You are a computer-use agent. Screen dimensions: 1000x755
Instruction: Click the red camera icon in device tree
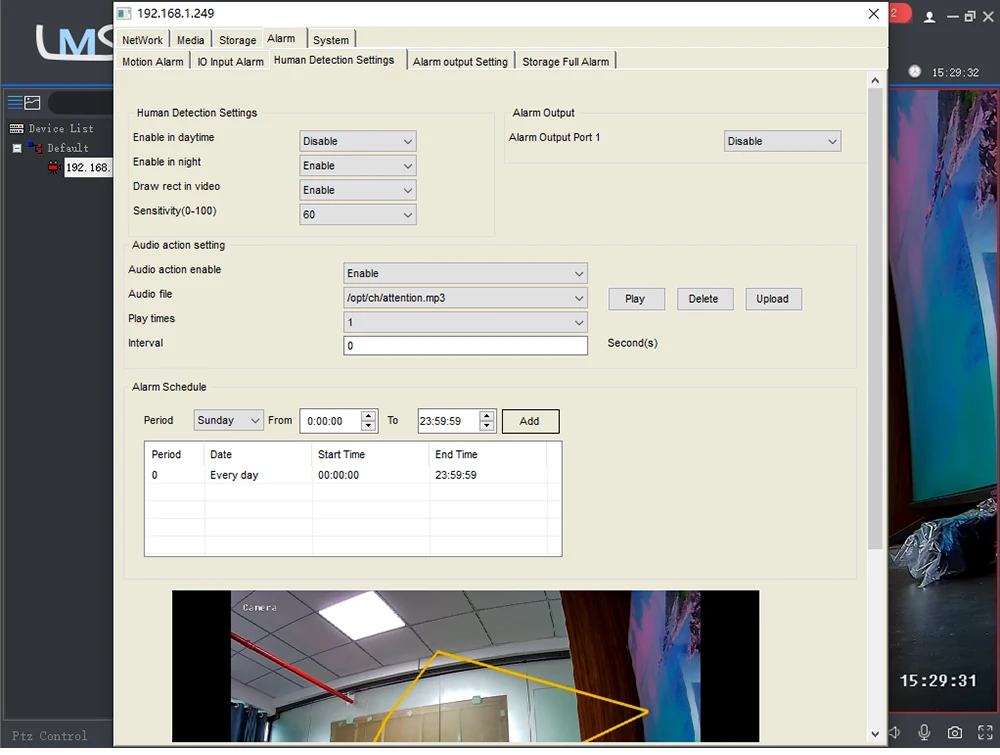(x=54, y=168)
